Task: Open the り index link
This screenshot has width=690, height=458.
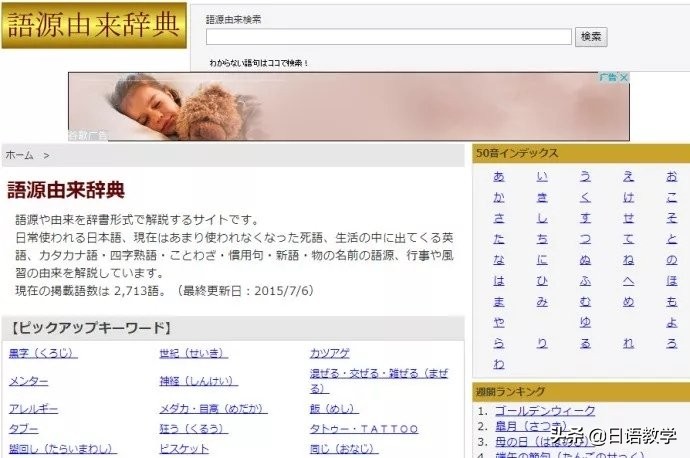Action: (542, 343)
